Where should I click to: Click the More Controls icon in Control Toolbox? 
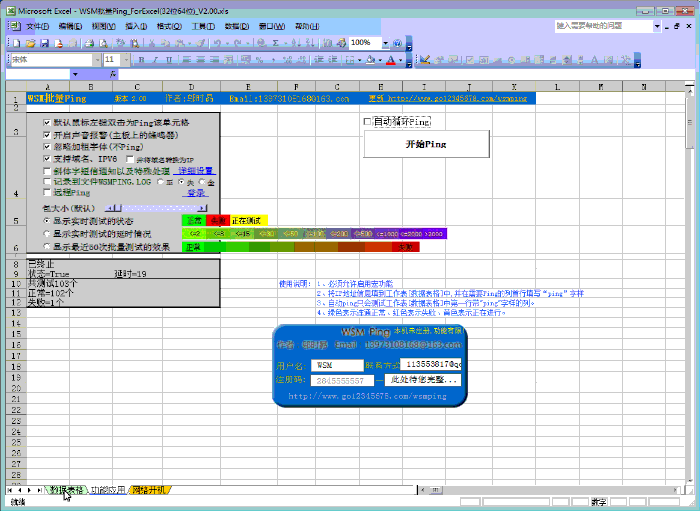(x=626, y=59)
